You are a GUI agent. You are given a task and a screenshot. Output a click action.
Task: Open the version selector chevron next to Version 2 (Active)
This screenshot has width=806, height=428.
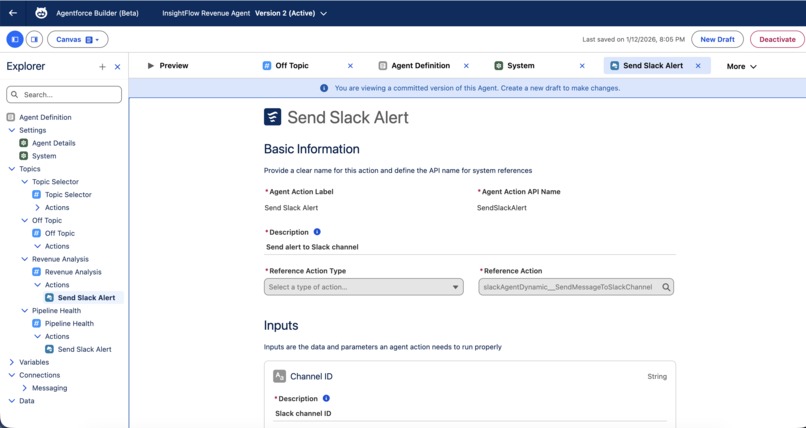[x=323, y=14]
